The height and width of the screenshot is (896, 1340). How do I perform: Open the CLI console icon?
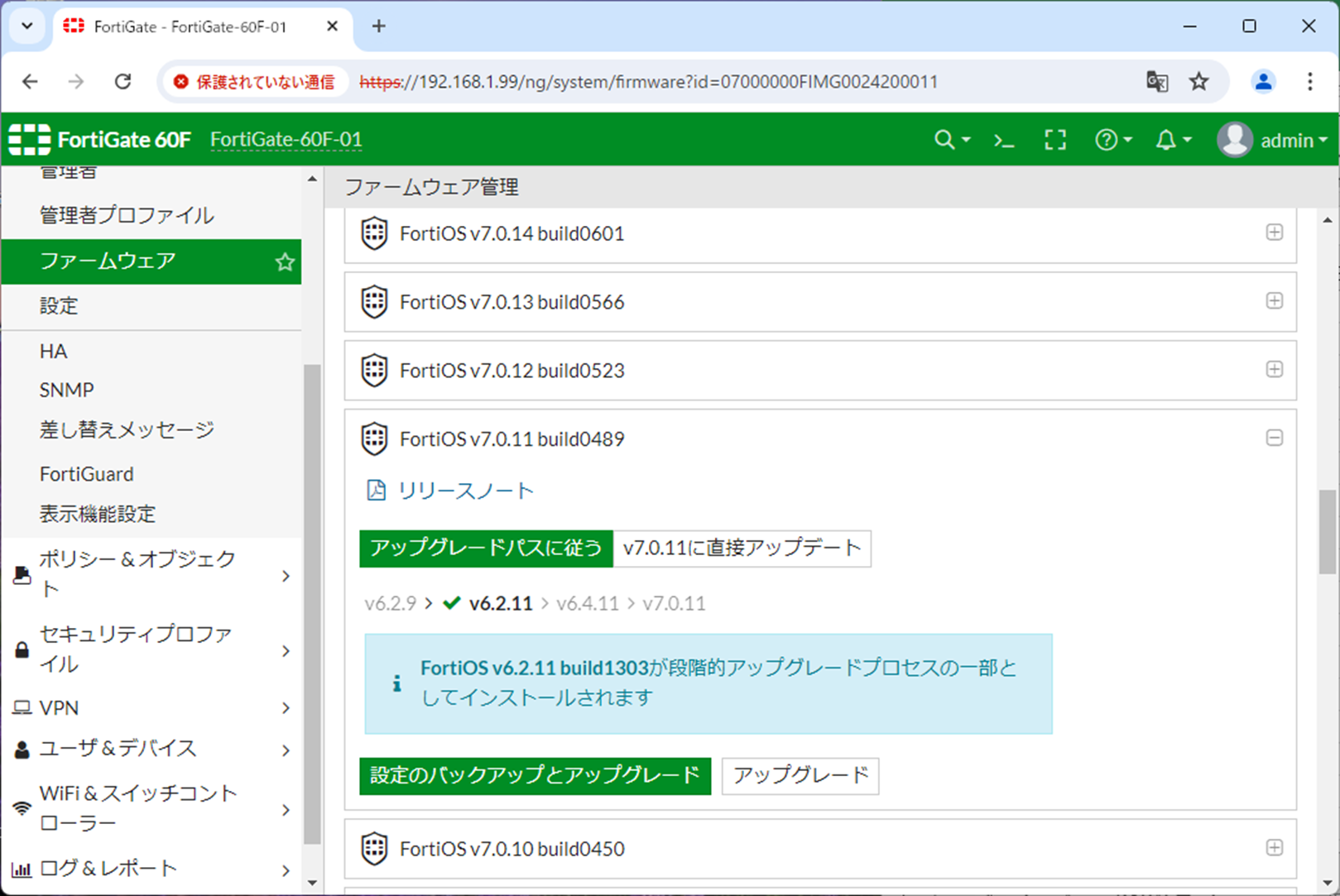(1004, 141)
